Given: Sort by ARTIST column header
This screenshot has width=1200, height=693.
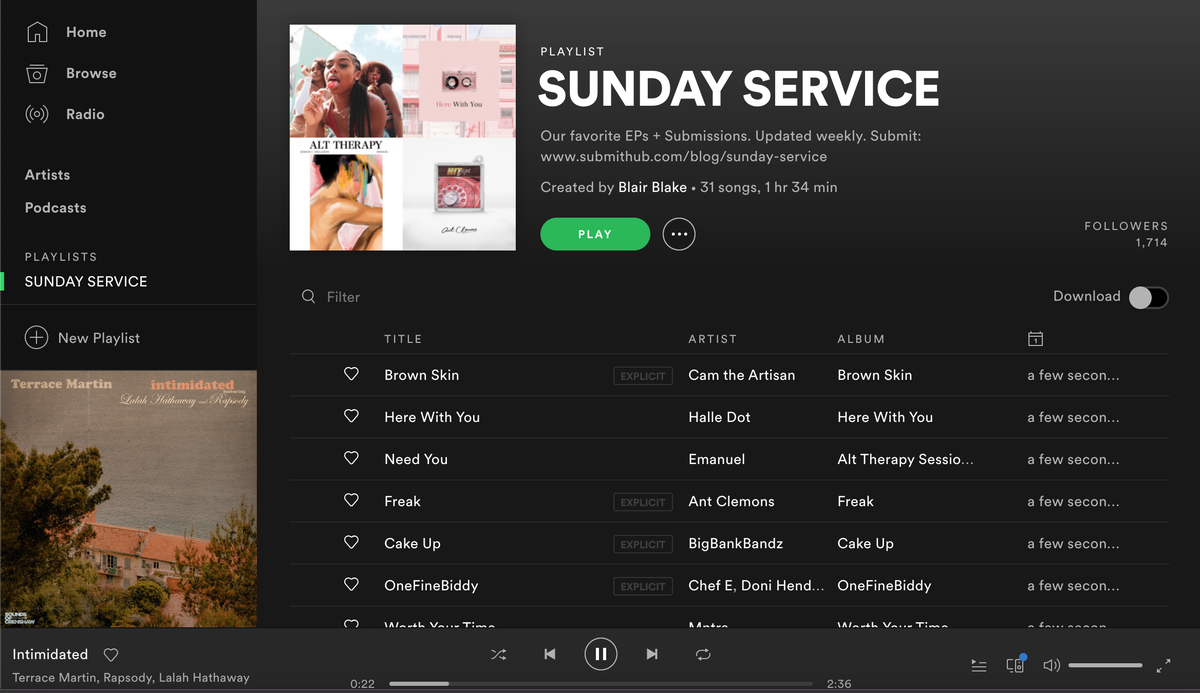Looking at the screenshot, I should pos(713,339).
